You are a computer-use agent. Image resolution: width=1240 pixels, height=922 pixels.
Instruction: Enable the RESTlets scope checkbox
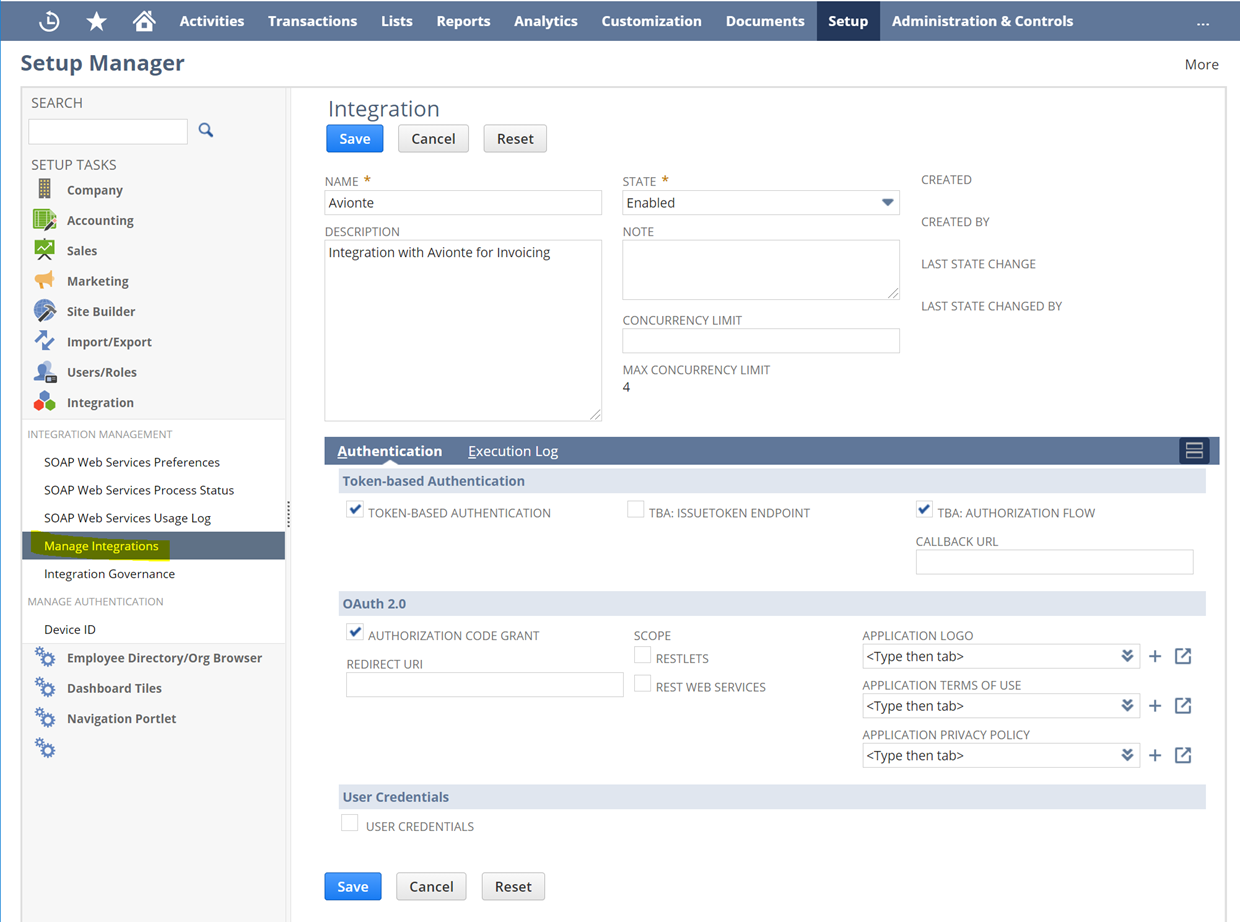point(642,656)
